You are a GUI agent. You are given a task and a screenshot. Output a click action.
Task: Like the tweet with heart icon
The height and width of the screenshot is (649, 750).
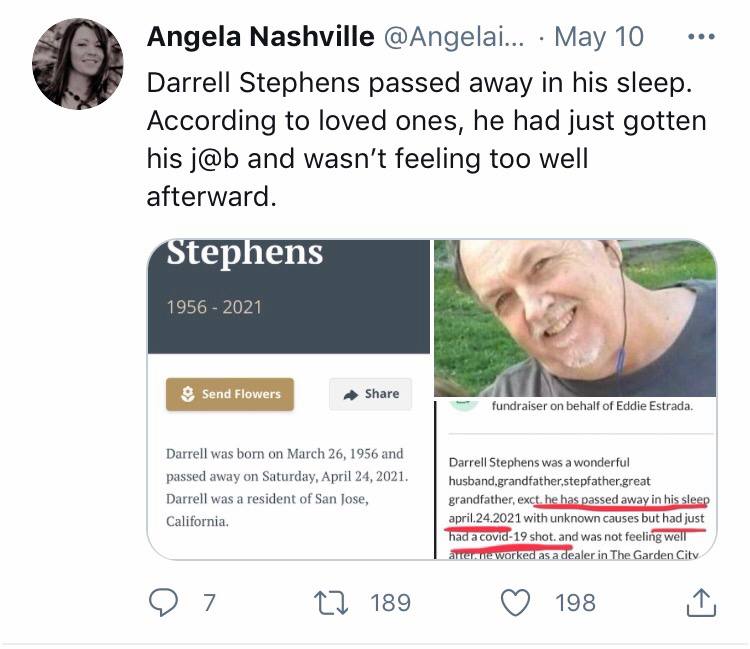point(515,602)
